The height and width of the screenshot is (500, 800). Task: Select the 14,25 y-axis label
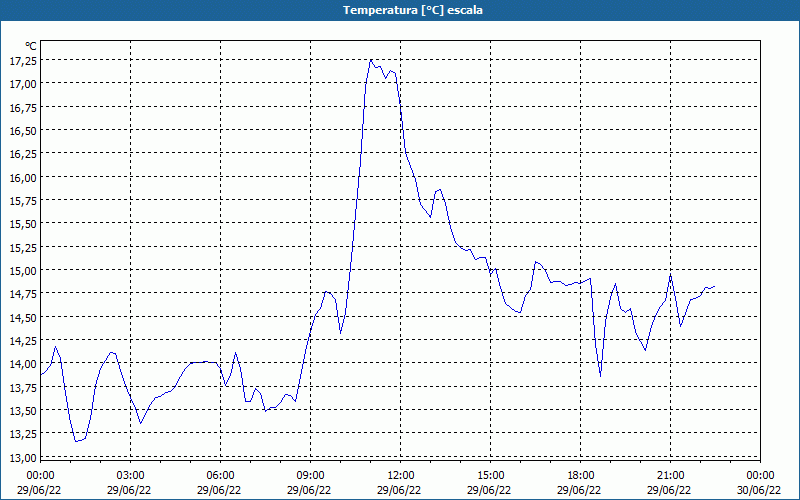23,340
